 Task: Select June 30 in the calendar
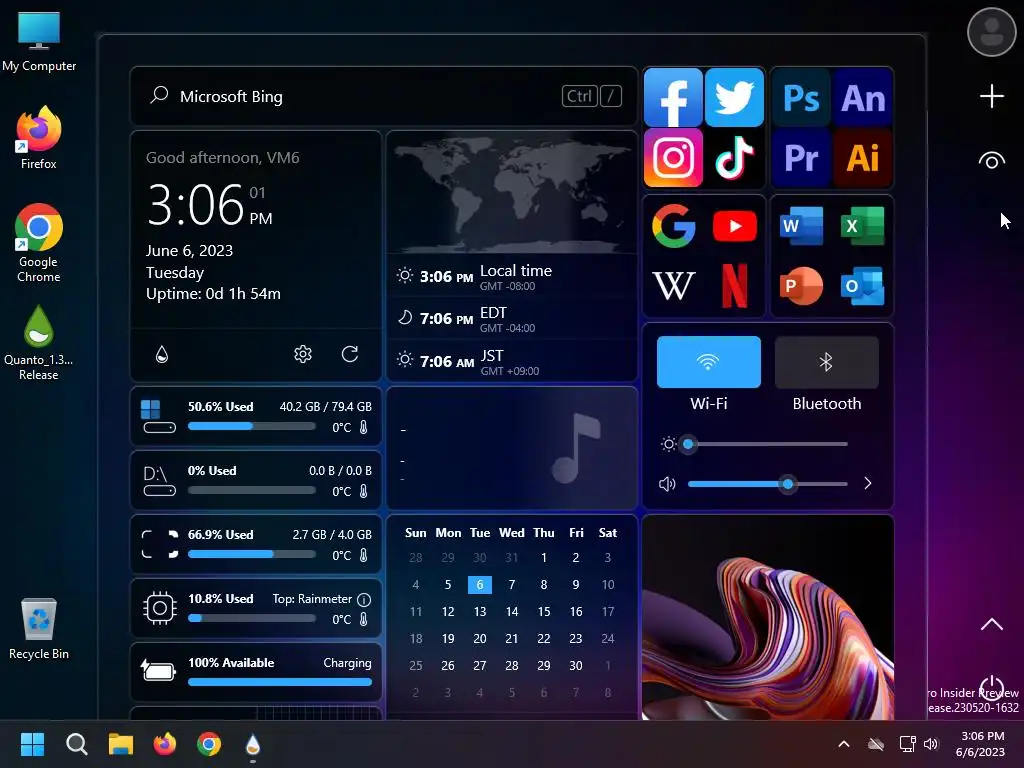tap(575, 665)
